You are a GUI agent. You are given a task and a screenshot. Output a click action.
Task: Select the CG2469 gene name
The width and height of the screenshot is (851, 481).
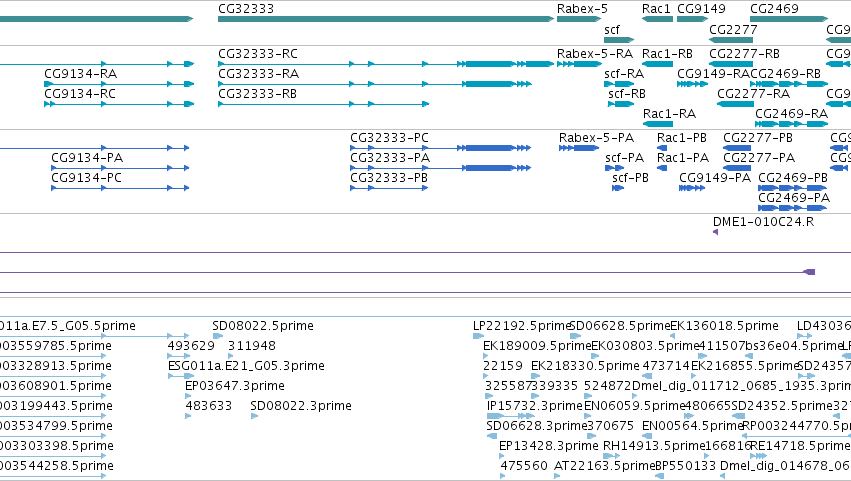774,9
